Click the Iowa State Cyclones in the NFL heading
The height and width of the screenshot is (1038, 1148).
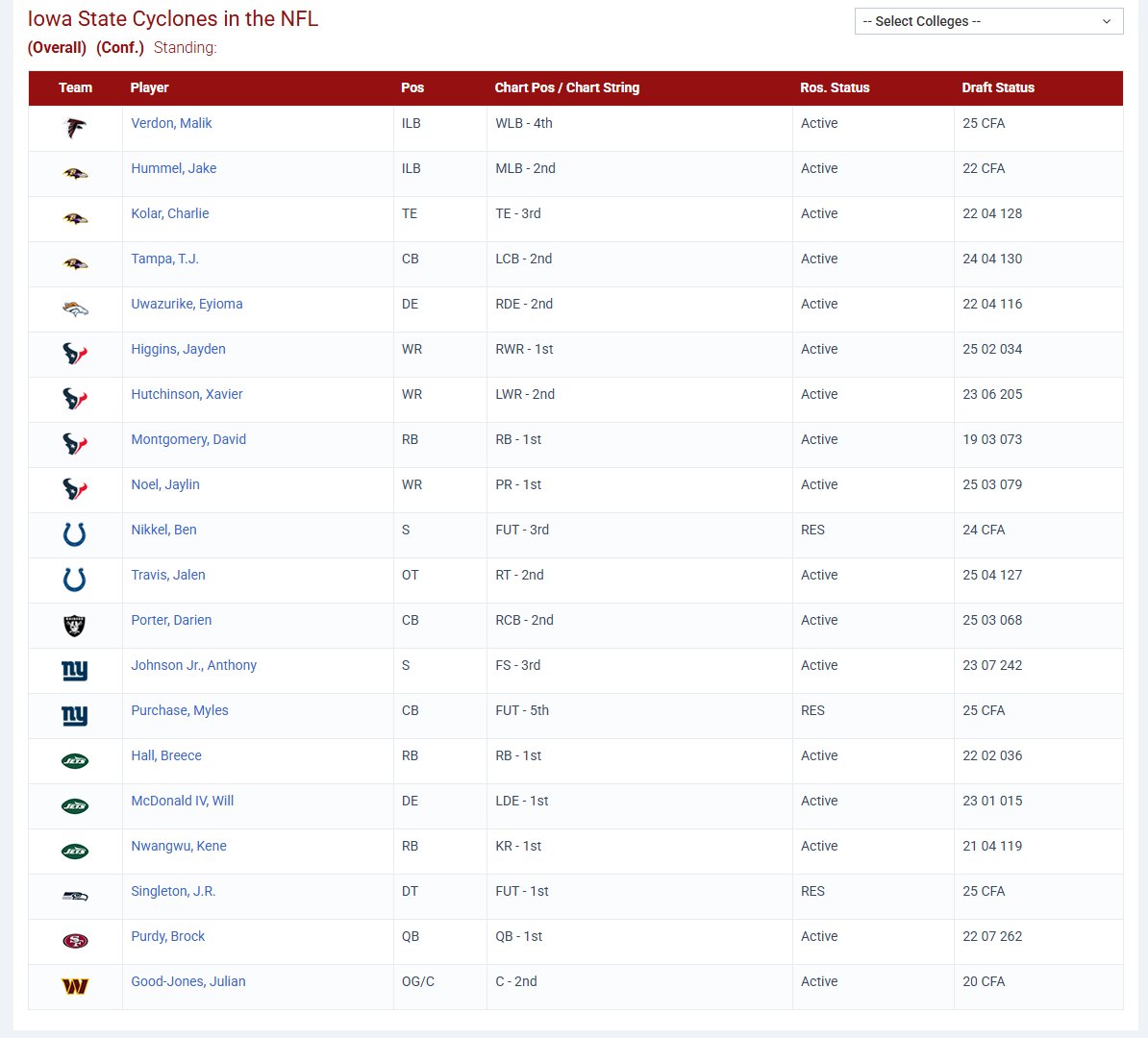coord(173,18)
